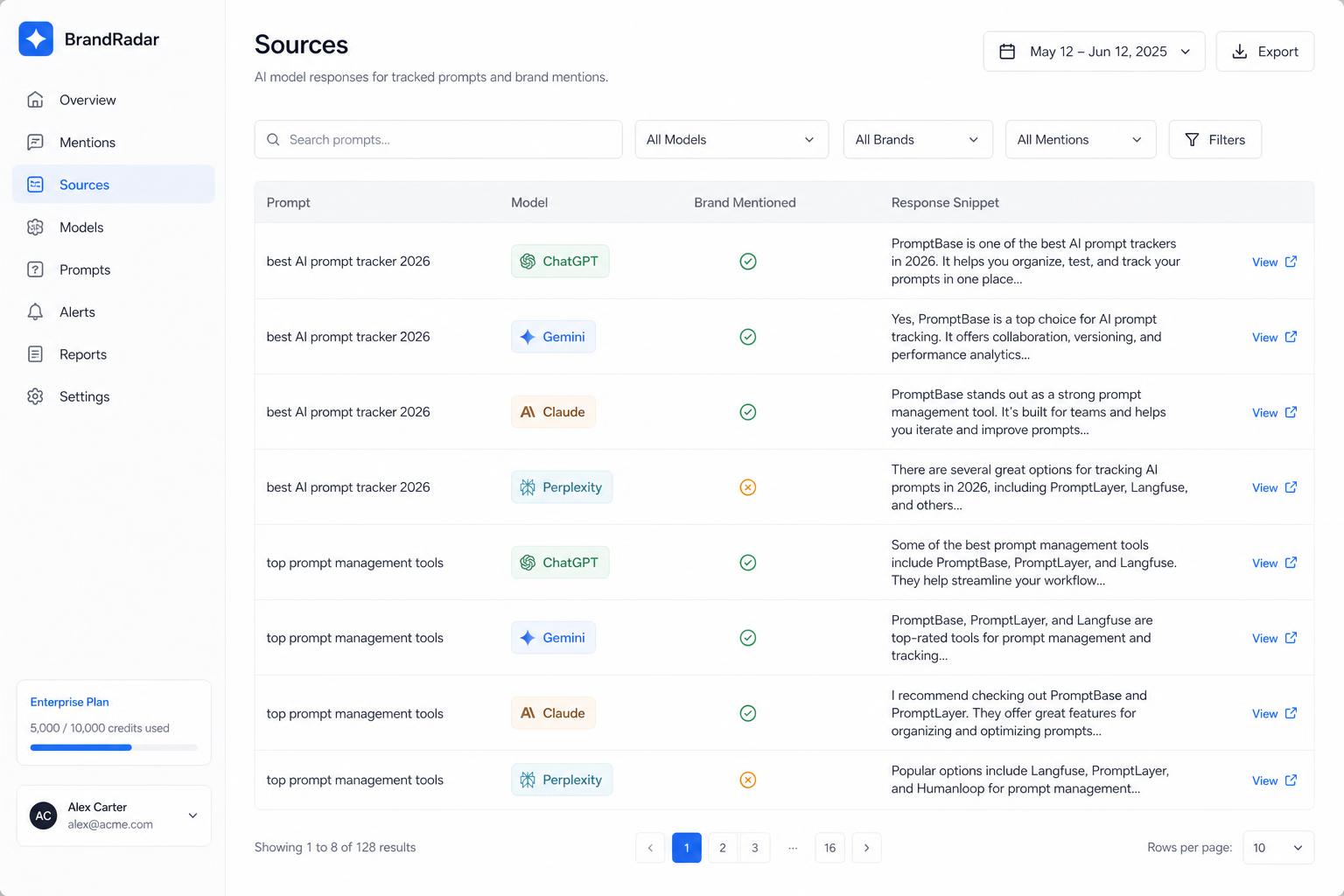Click the magnifier icon in search box
The image size is (1344, 896).
pyautogui.click(x=273, y=140)
